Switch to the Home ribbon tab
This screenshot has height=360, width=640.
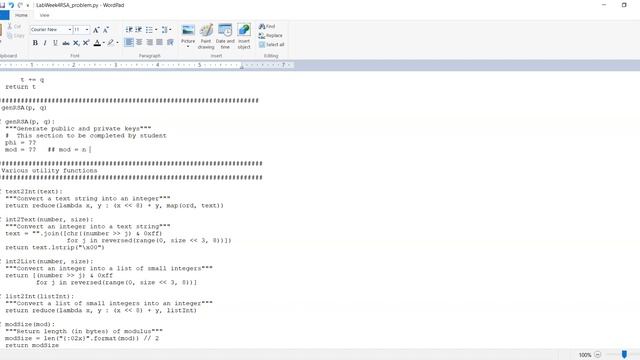21,15
